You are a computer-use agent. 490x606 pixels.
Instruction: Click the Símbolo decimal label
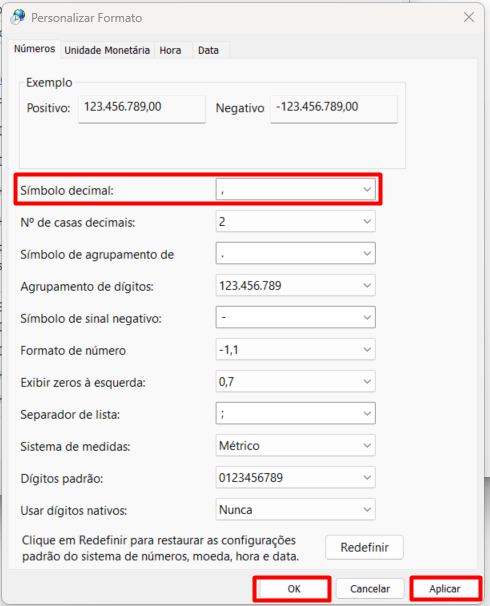pos(67,191)
